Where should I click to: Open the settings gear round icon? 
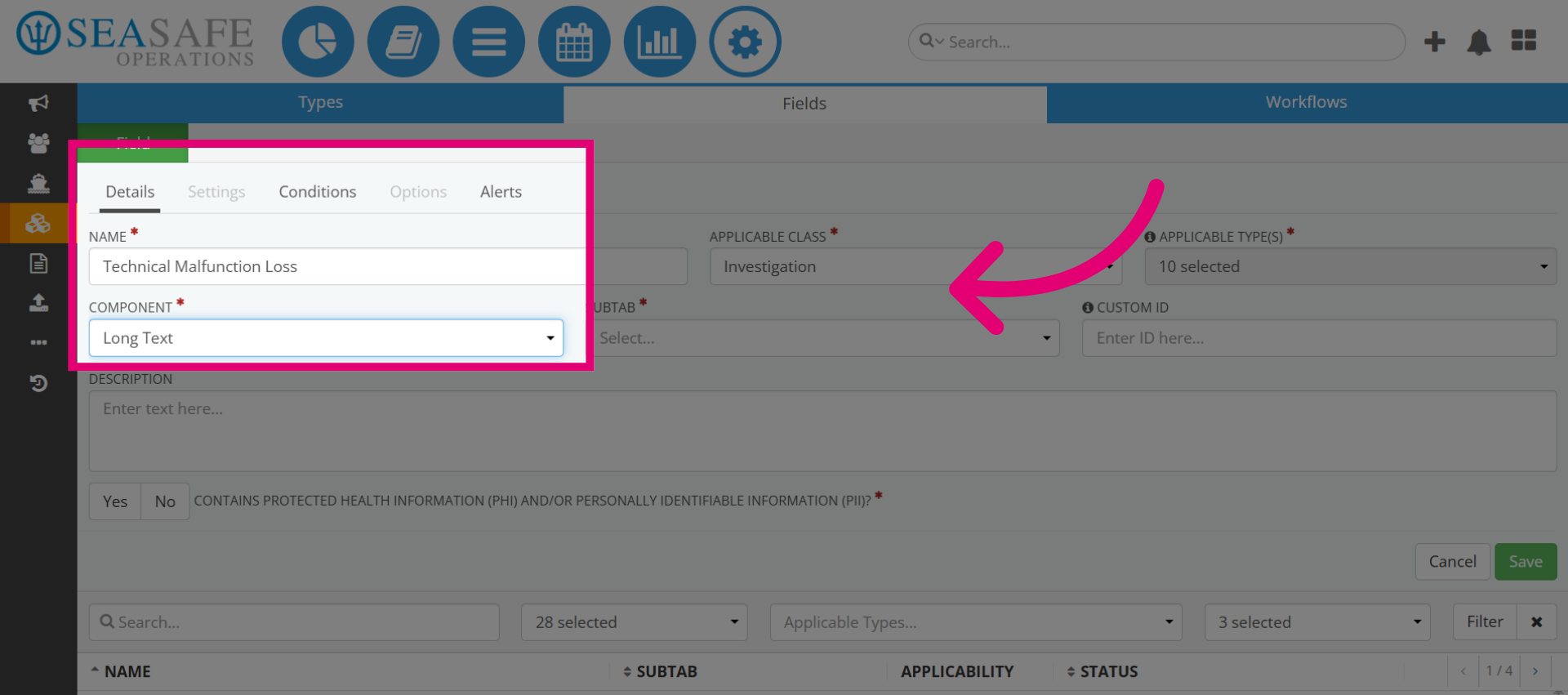click(745, 42)
